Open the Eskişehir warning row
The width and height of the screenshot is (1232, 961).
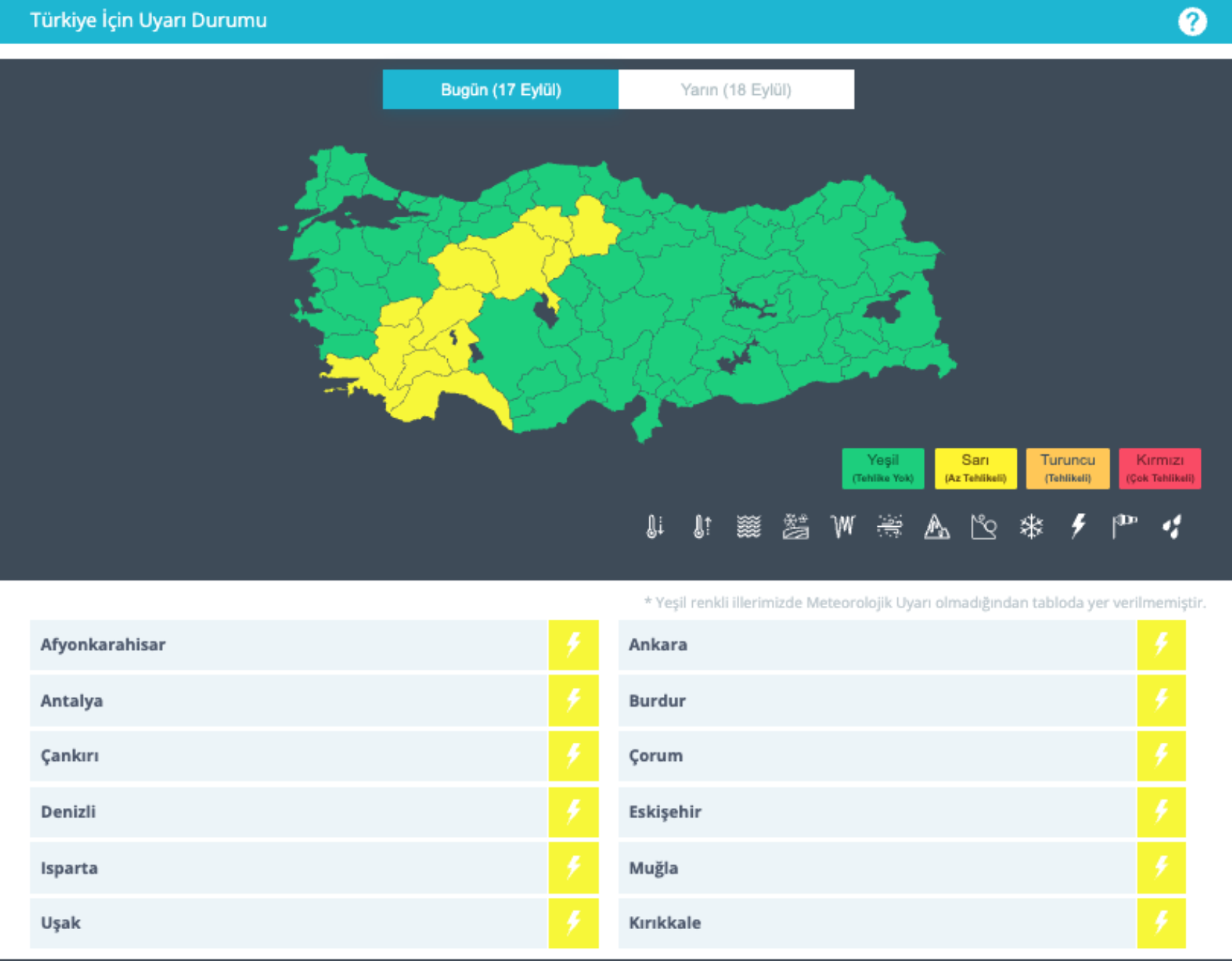(x=902, y=812)
